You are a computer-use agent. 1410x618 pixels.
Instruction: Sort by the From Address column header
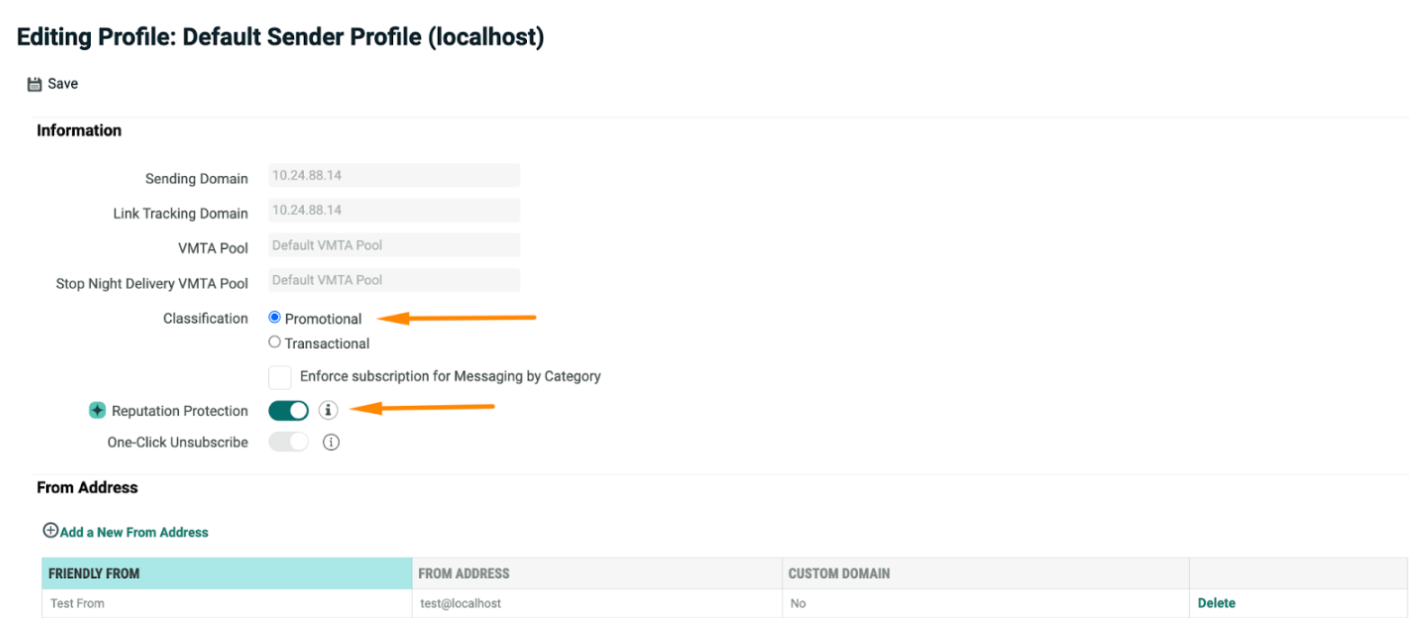point(464,574)
